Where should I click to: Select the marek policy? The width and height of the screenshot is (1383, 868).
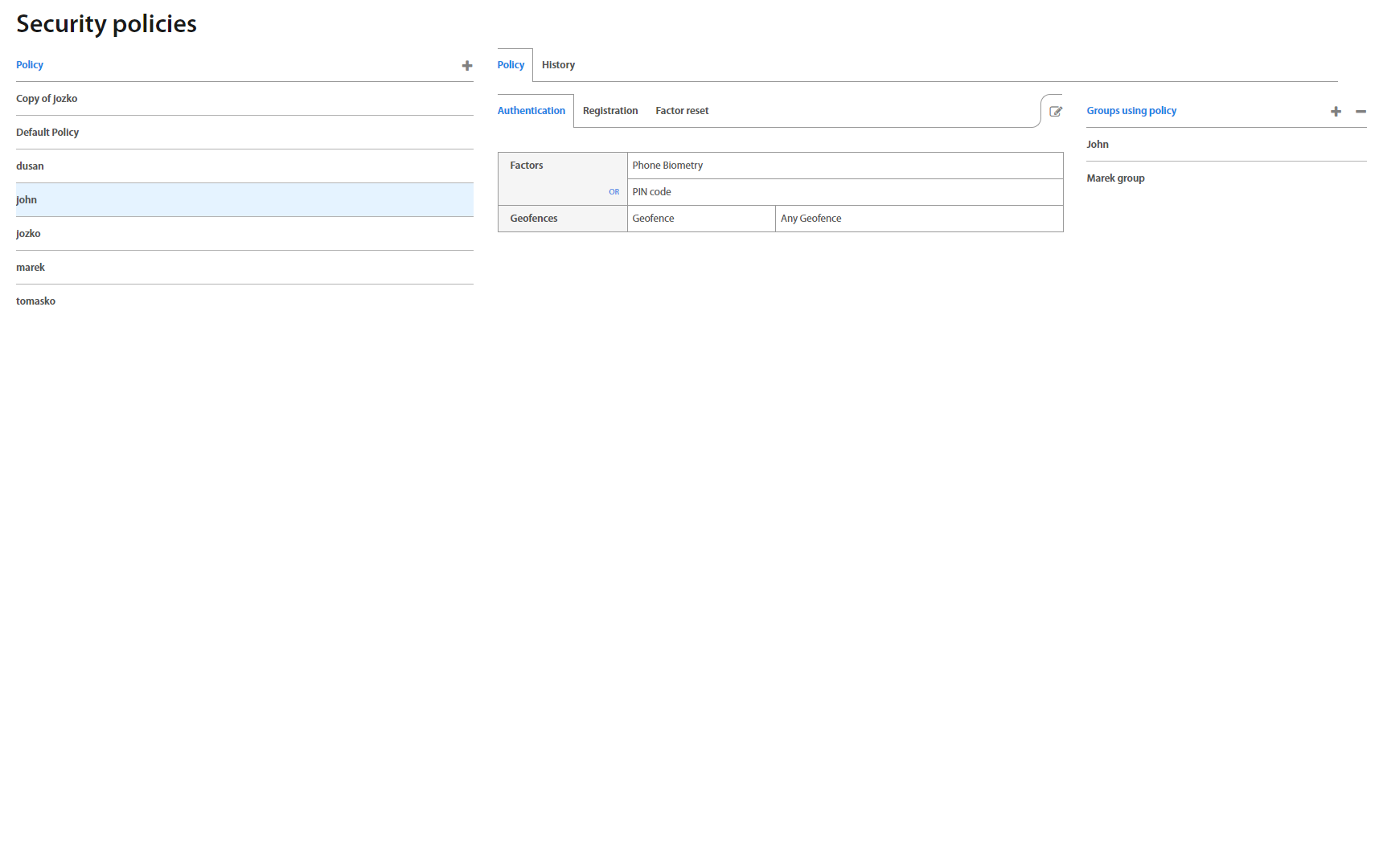pos(31,268)
